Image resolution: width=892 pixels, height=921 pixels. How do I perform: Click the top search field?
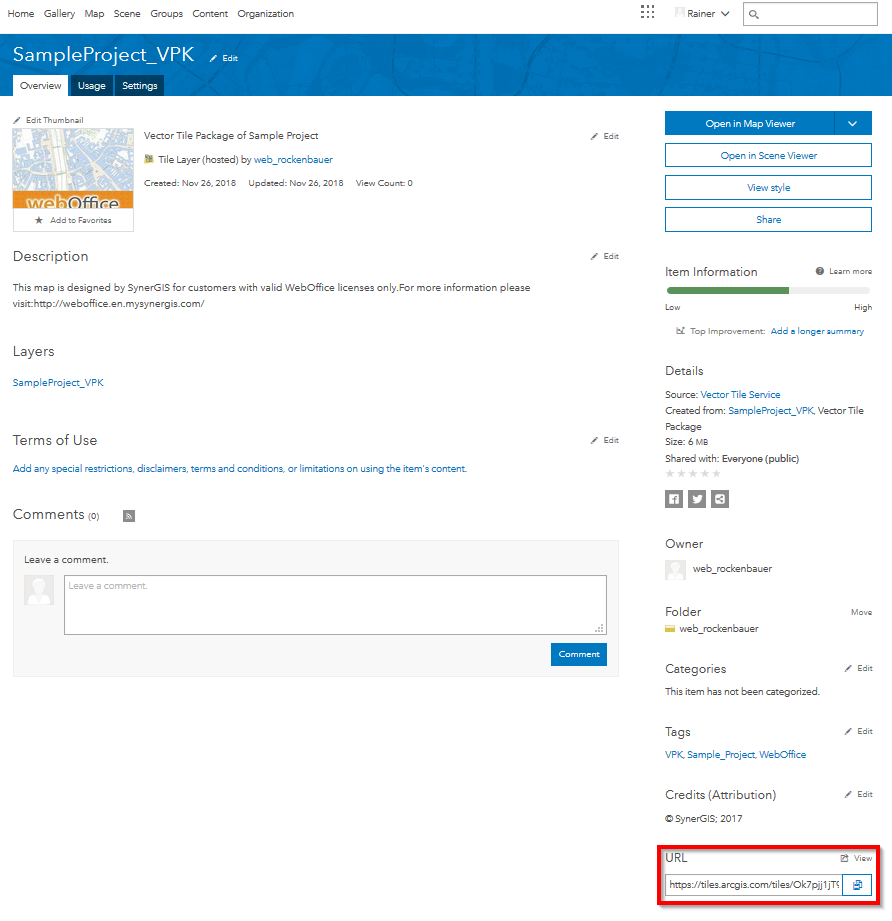814,14
